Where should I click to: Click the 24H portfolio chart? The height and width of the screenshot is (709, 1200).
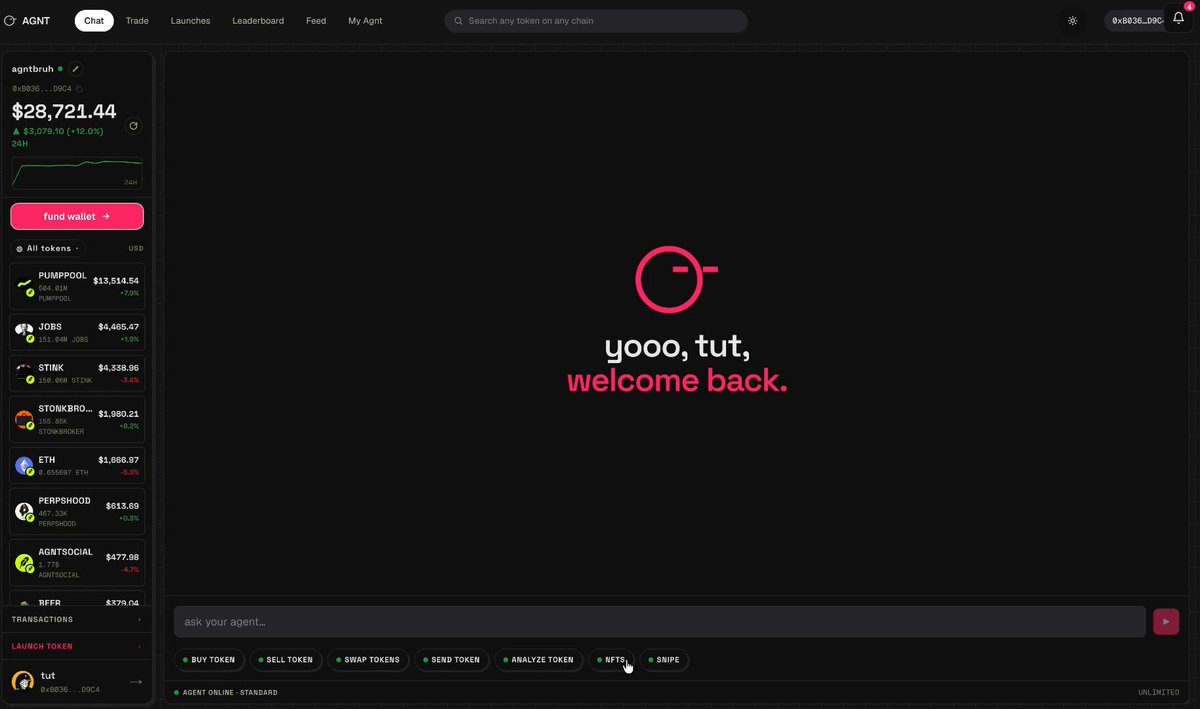pos(77,173)
